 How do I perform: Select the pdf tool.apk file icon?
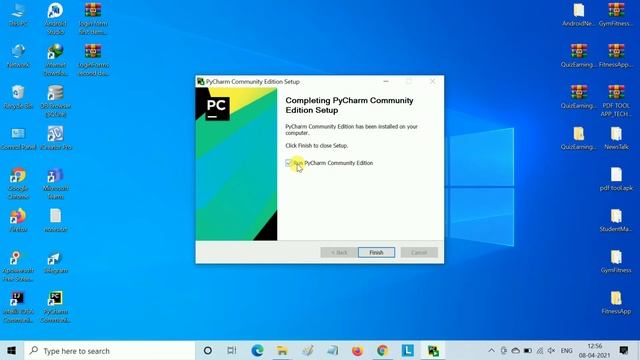616,180
